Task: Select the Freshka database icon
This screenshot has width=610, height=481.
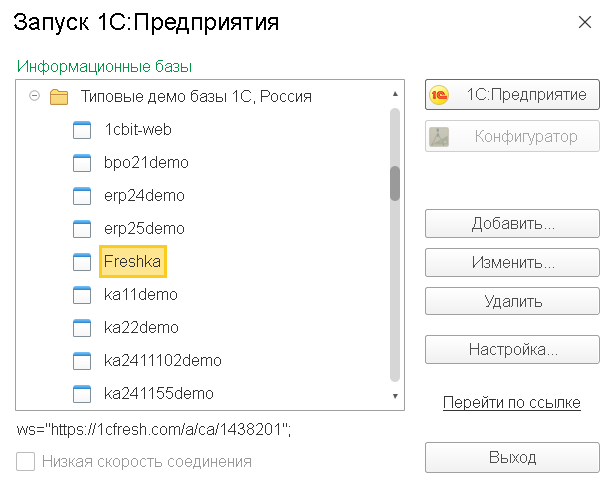Action: pyautogui.click(x=82, y=262)
